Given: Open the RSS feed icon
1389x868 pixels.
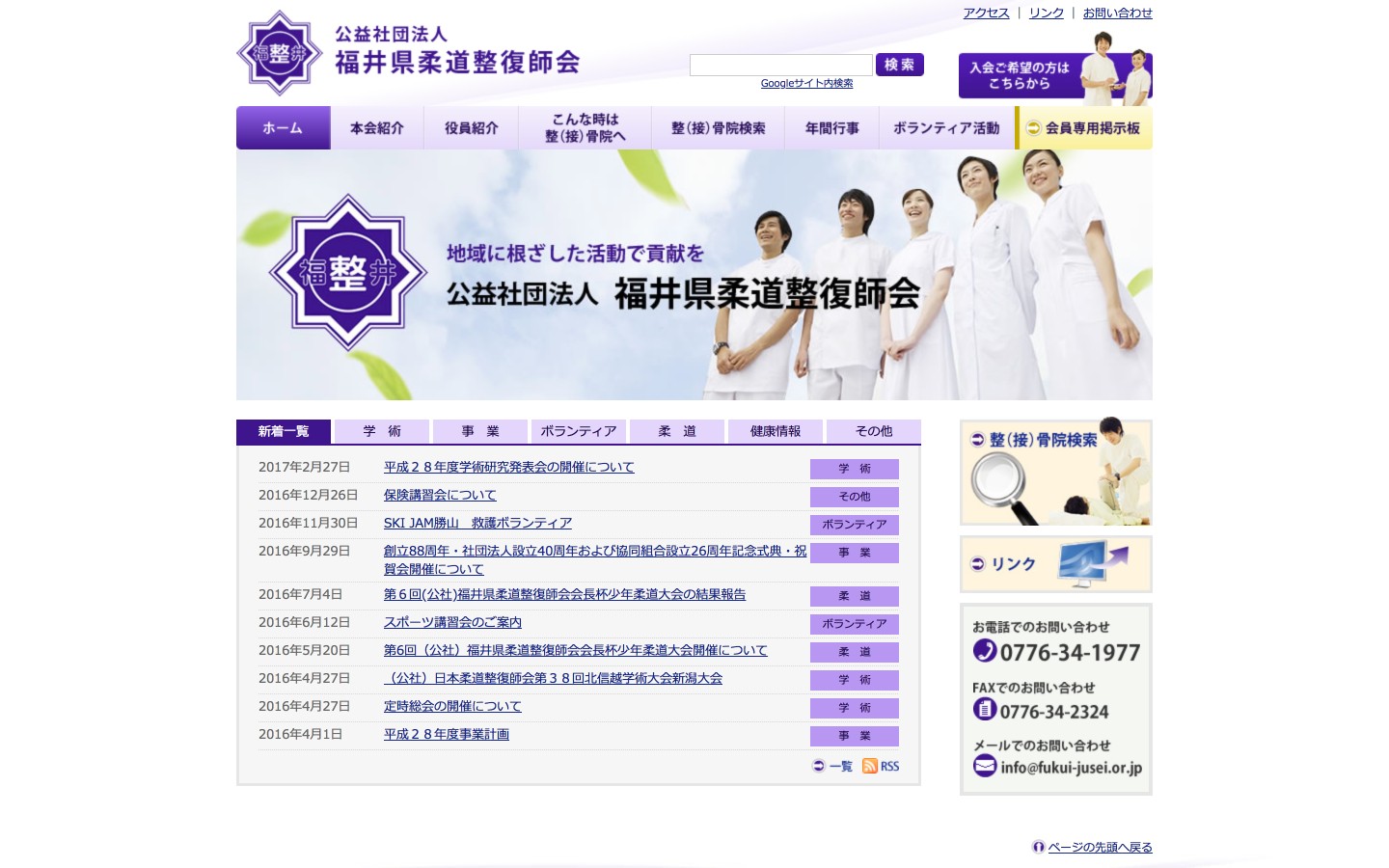Looking at the screenshot, I should 870,766.
